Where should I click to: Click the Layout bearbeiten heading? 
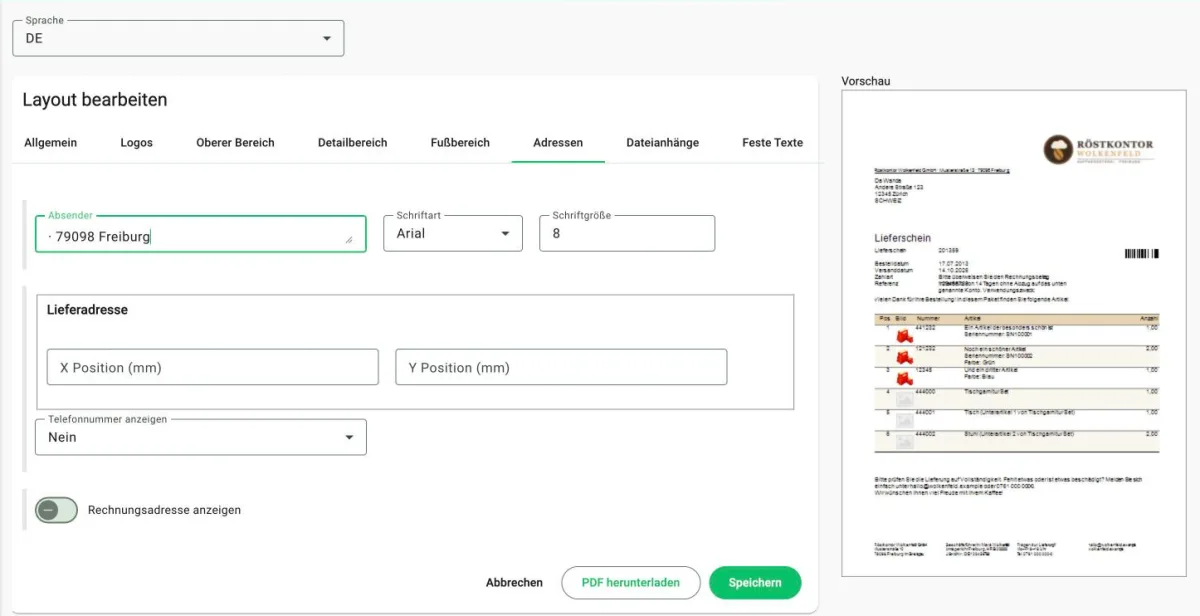[95, 100]
